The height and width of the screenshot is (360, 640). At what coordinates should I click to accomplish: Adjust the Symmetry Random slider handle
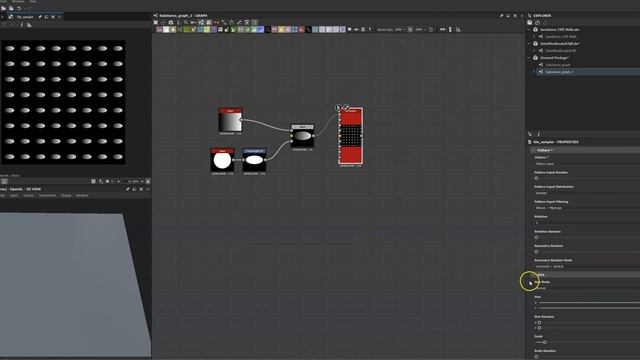[536, 251]
